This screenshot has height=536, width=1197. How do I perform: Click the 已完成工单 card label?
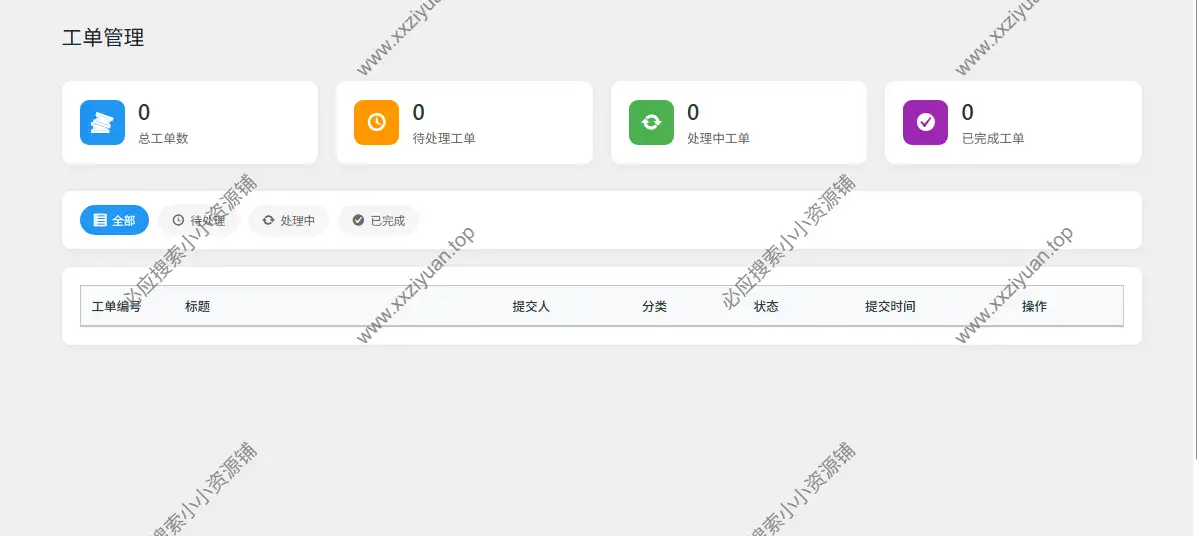click(993, 138)
